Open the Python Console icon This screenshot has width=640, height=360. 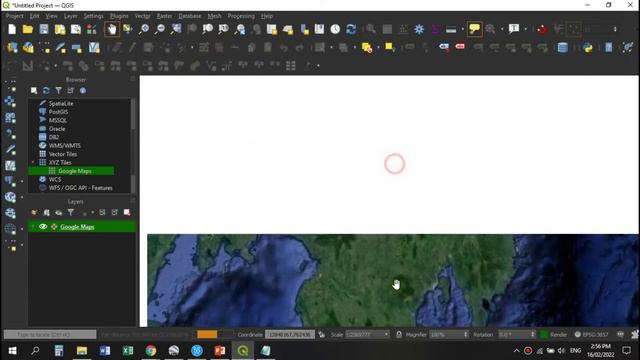click(x=587, y=47)
